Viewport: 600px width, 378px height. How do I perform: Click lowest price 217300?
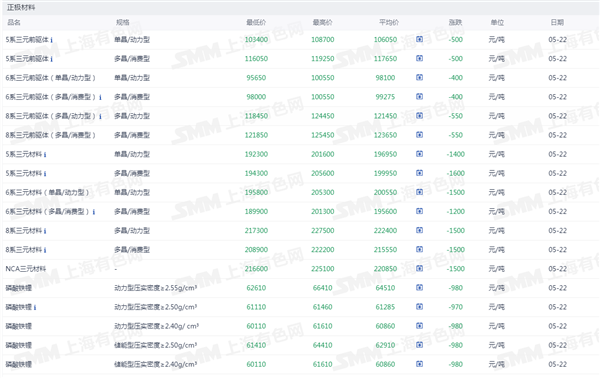tap(256, 231)
